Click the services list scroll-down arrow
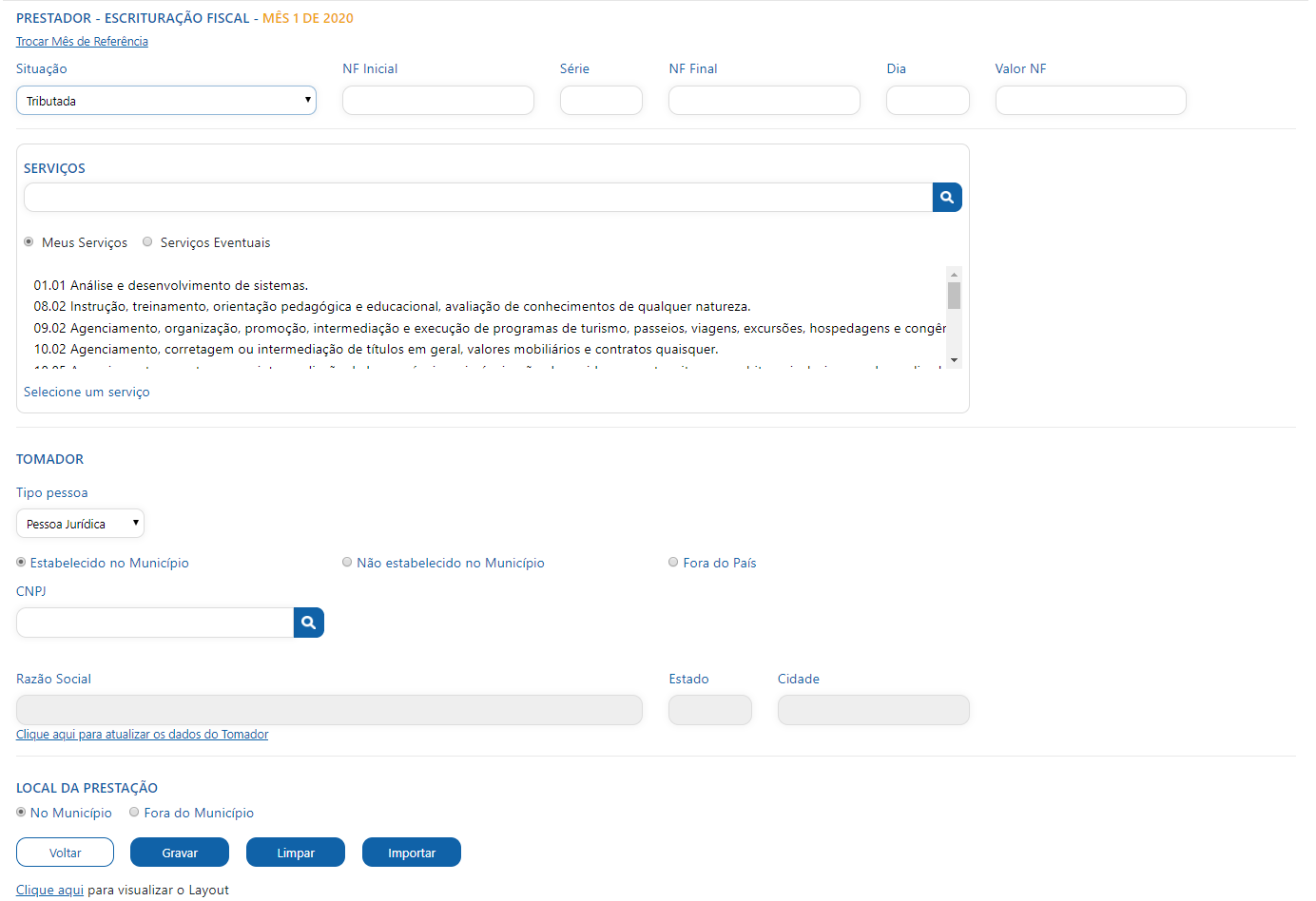This screenshot has height=901, width=1316. coord(954,360)
